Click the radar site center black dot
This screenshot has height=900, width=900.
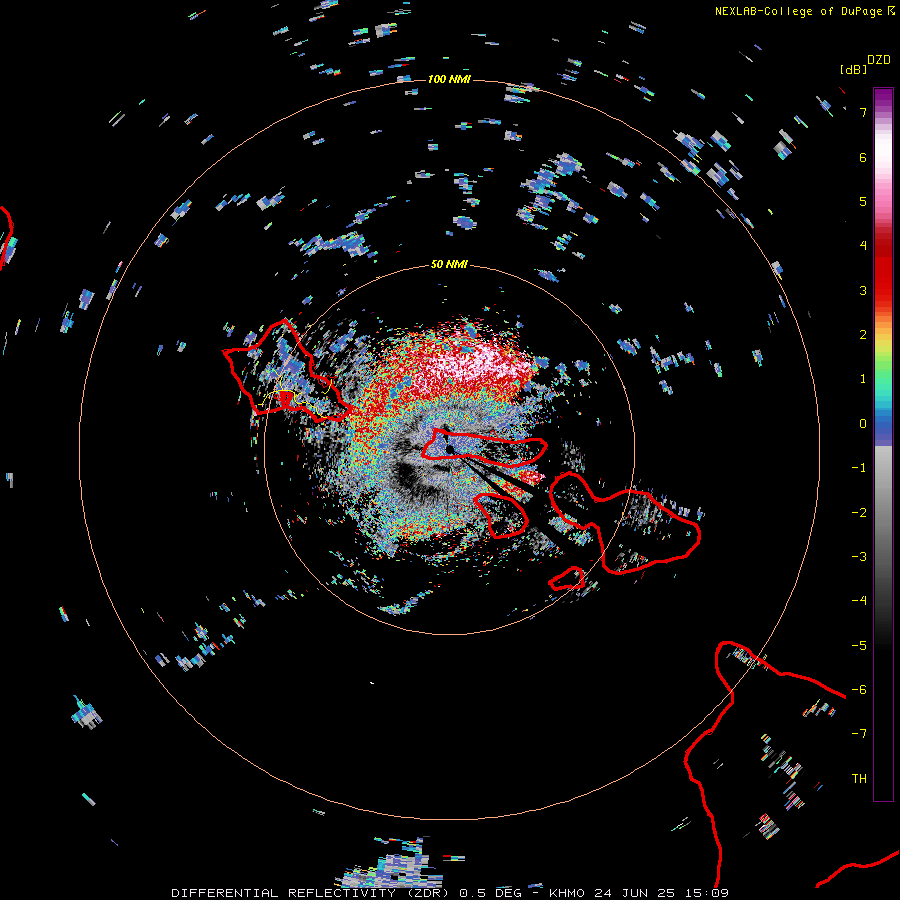(450, 449)
